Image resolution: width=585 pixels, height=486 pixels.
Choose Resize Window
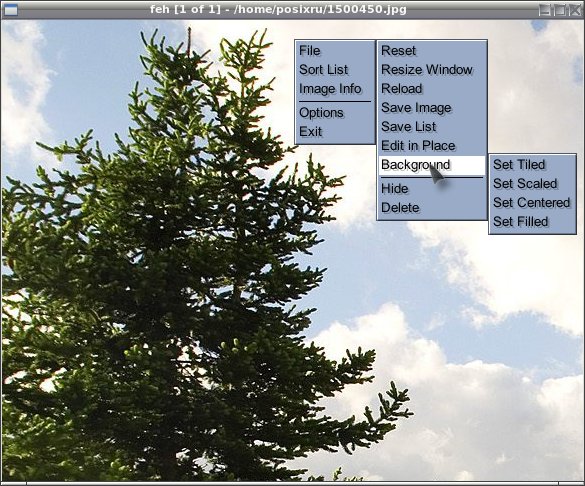click(432, 70)
